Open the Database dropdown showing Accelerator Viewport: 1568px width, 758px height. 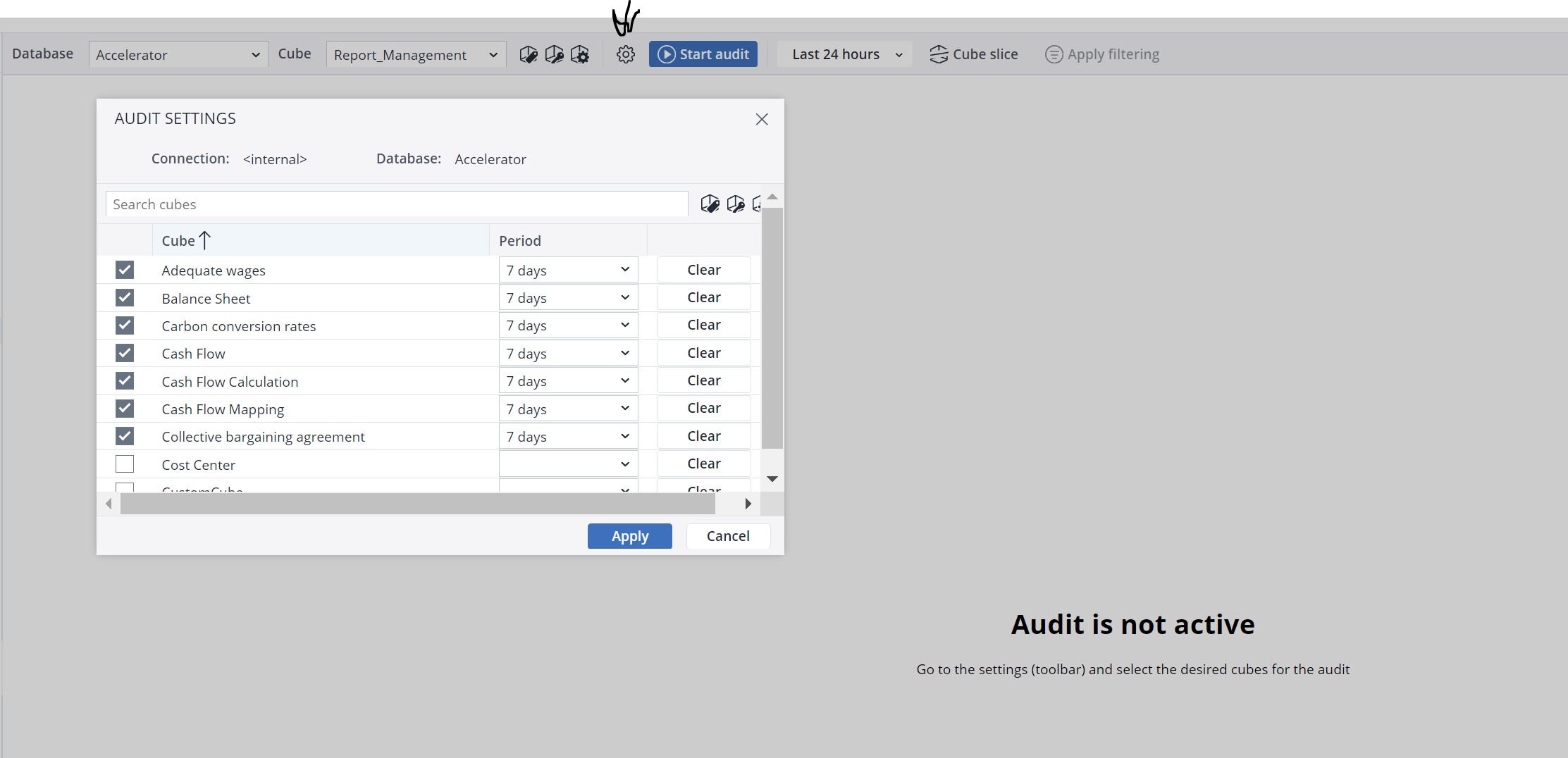point(178,54)
